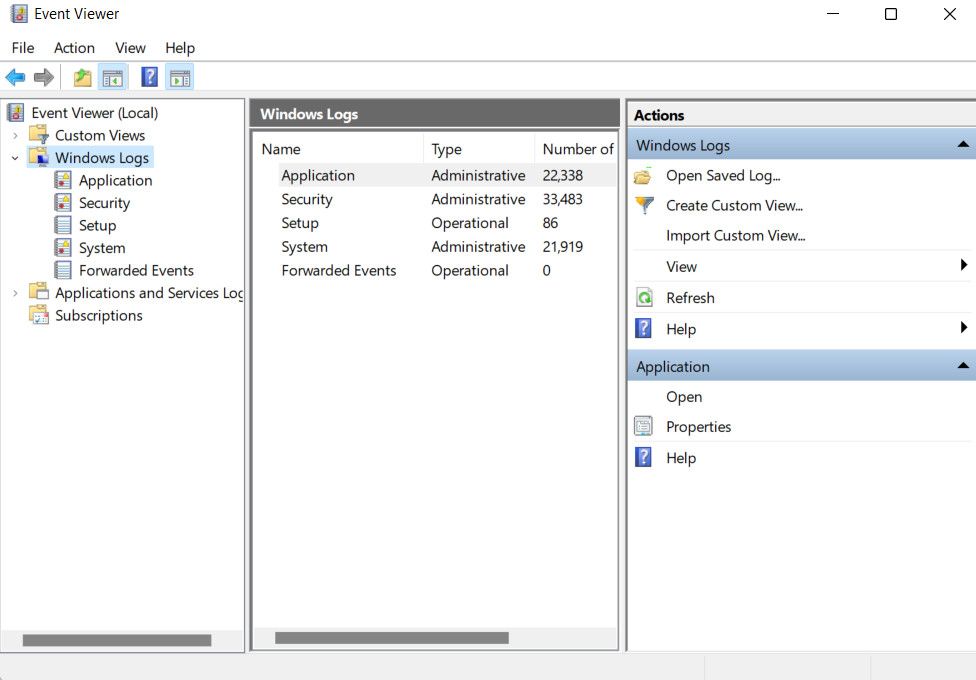Click the Help icon in the Actions pane
Screen dimensions: 976x680
pyautogui.click(x=645, y=328)
